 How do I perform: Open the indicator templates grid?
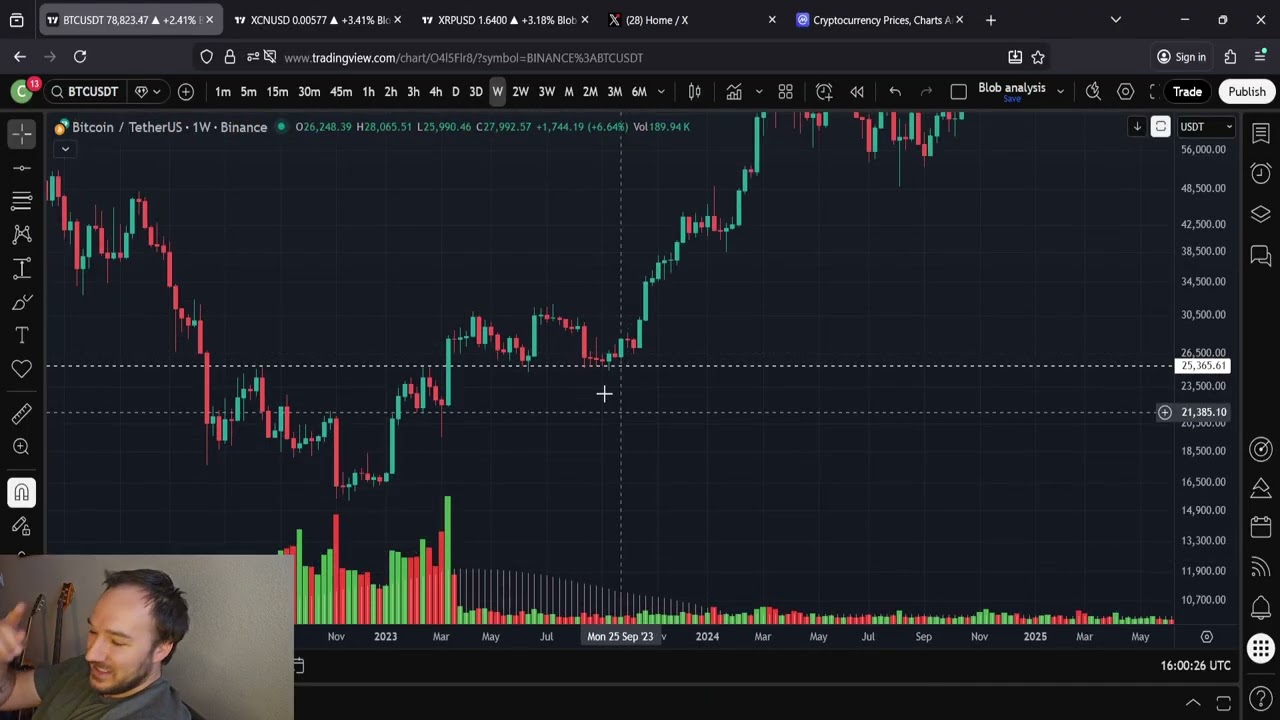tap(786, 92)
